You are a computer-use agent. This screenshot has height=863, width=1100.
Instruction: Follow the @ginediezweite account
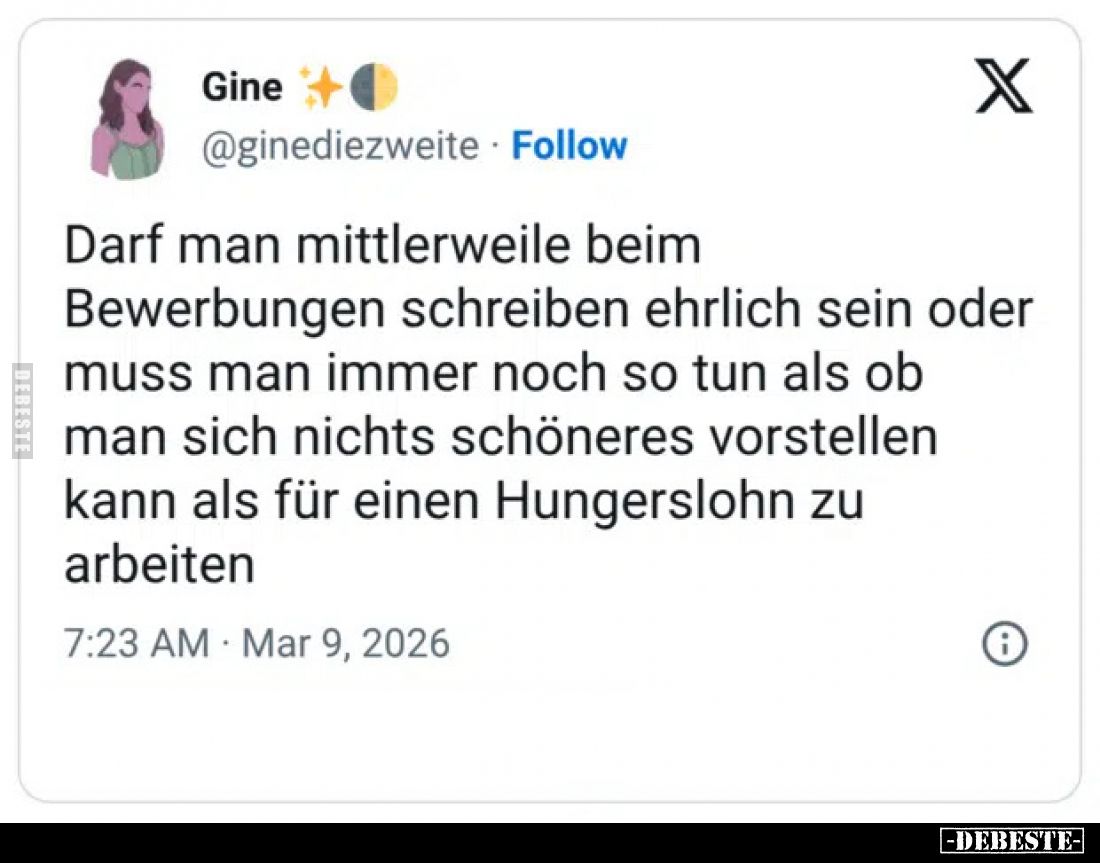569,146
